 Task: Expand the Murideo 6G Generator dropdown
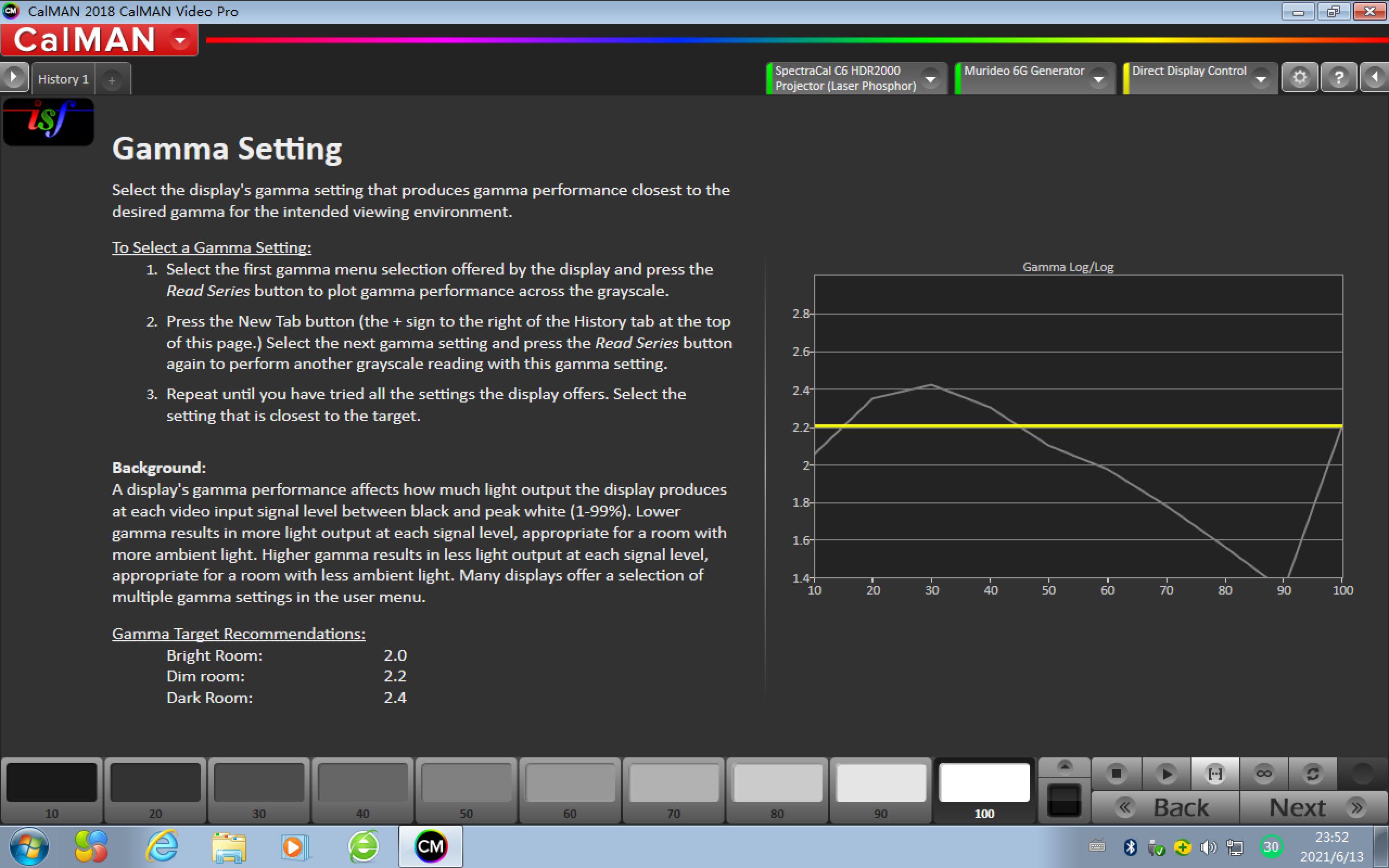[x=1098, y=79]
